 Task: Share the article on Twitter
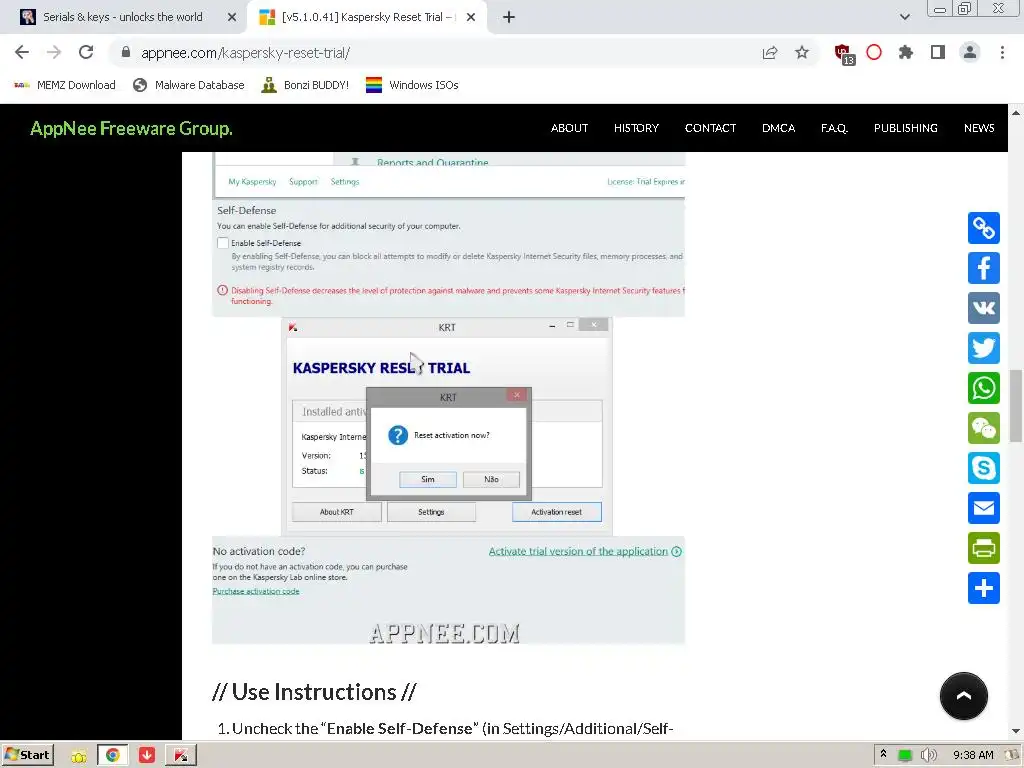pyautogui.click(x=984, y=348)
